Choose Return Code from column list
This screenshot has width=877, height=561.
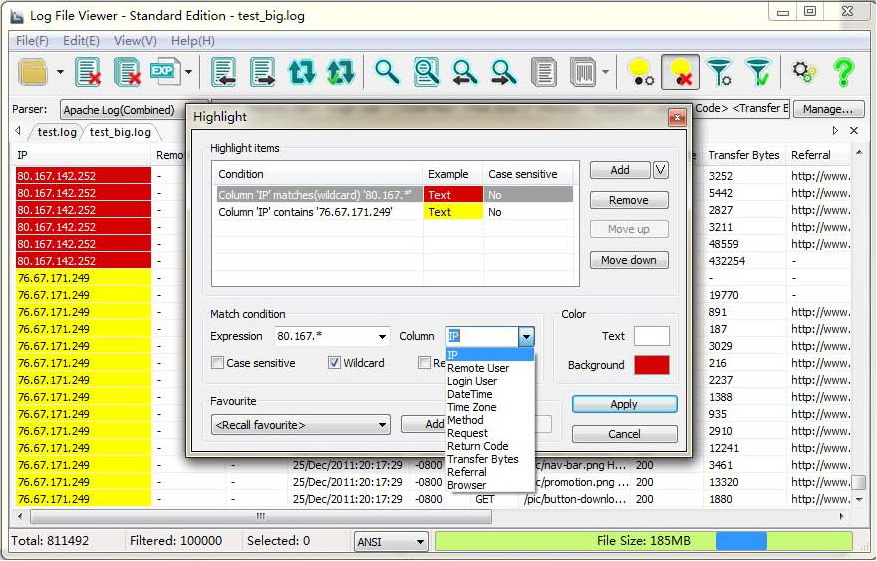click(x=477, y=446)
